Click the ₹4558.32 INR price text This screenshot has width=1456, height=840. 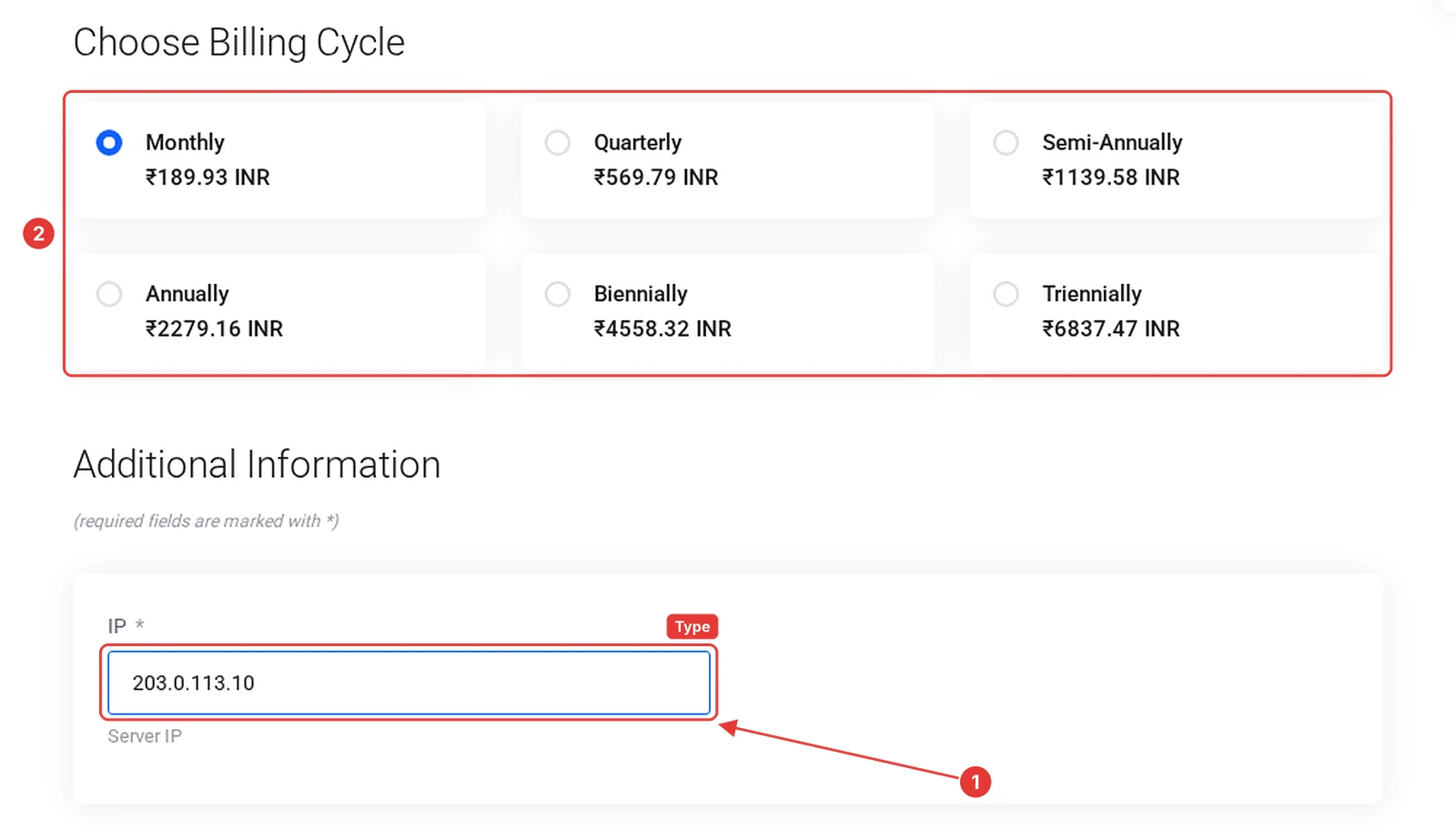pyautogui.click(x=662, y=329)
